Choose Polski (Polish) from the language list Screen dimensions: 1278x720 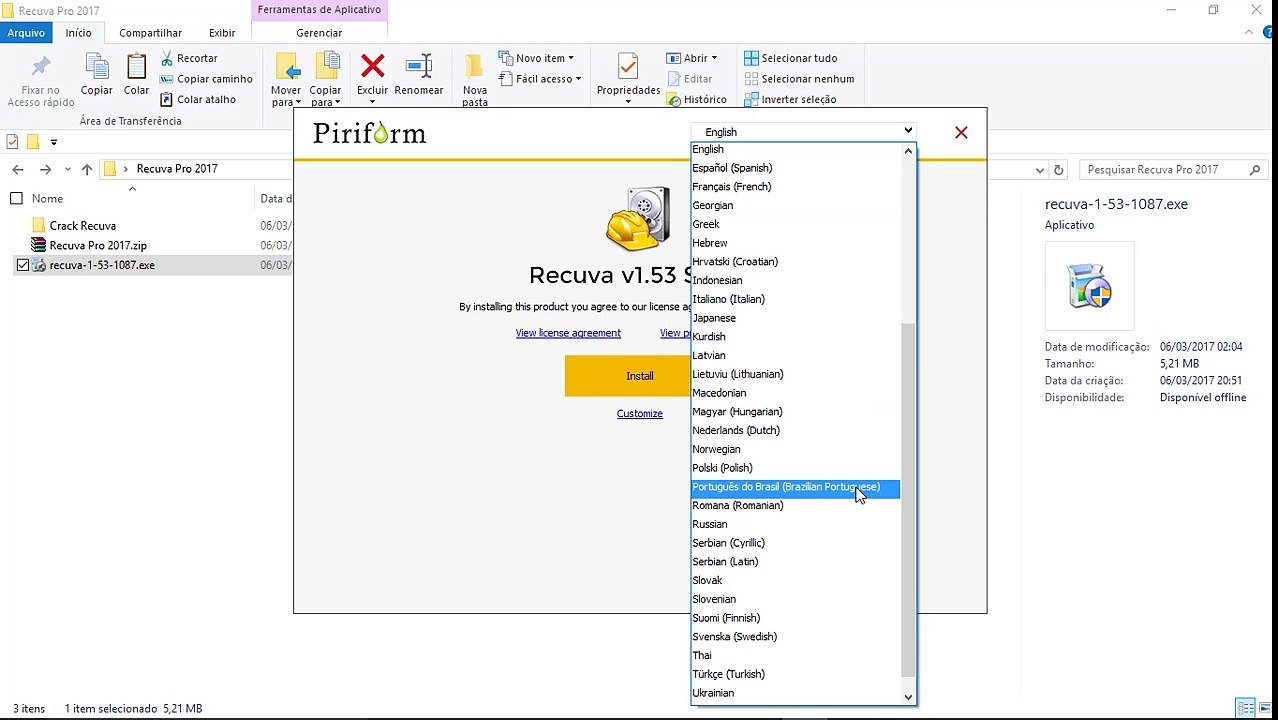[722, 468]
